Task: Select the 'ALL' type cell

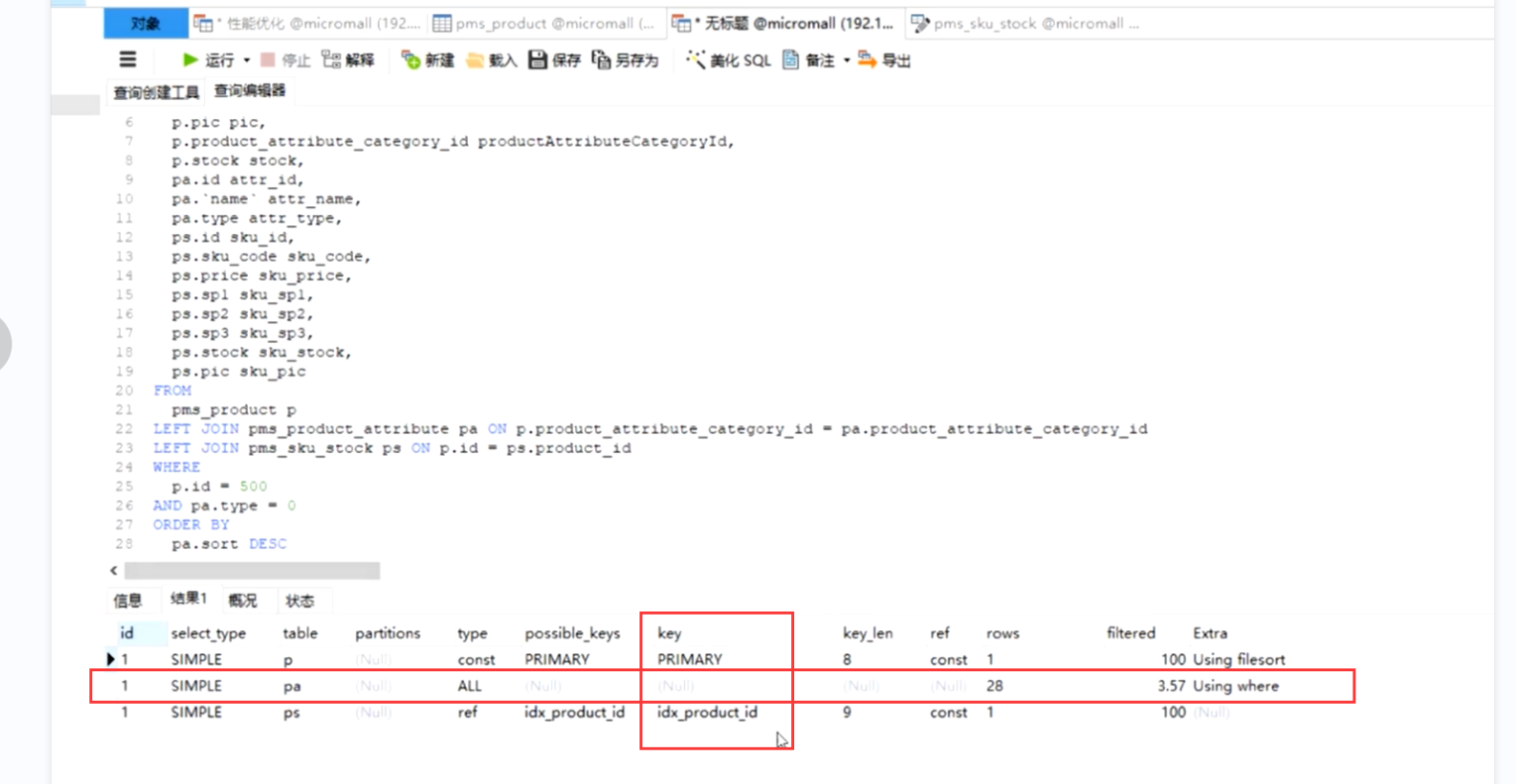Action: (x=470, y=686)
